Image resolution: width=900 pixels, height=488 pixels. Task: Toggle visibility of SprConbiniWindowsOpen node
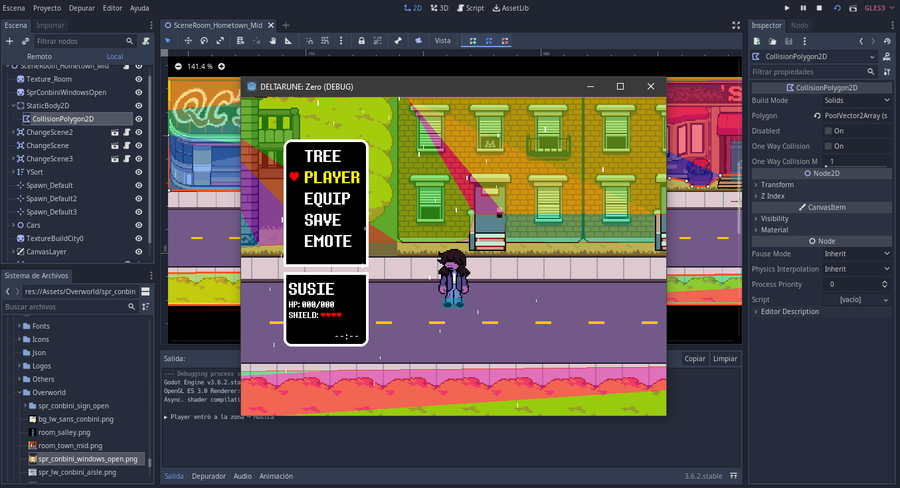pyautogui.click(x=138, y=92)
